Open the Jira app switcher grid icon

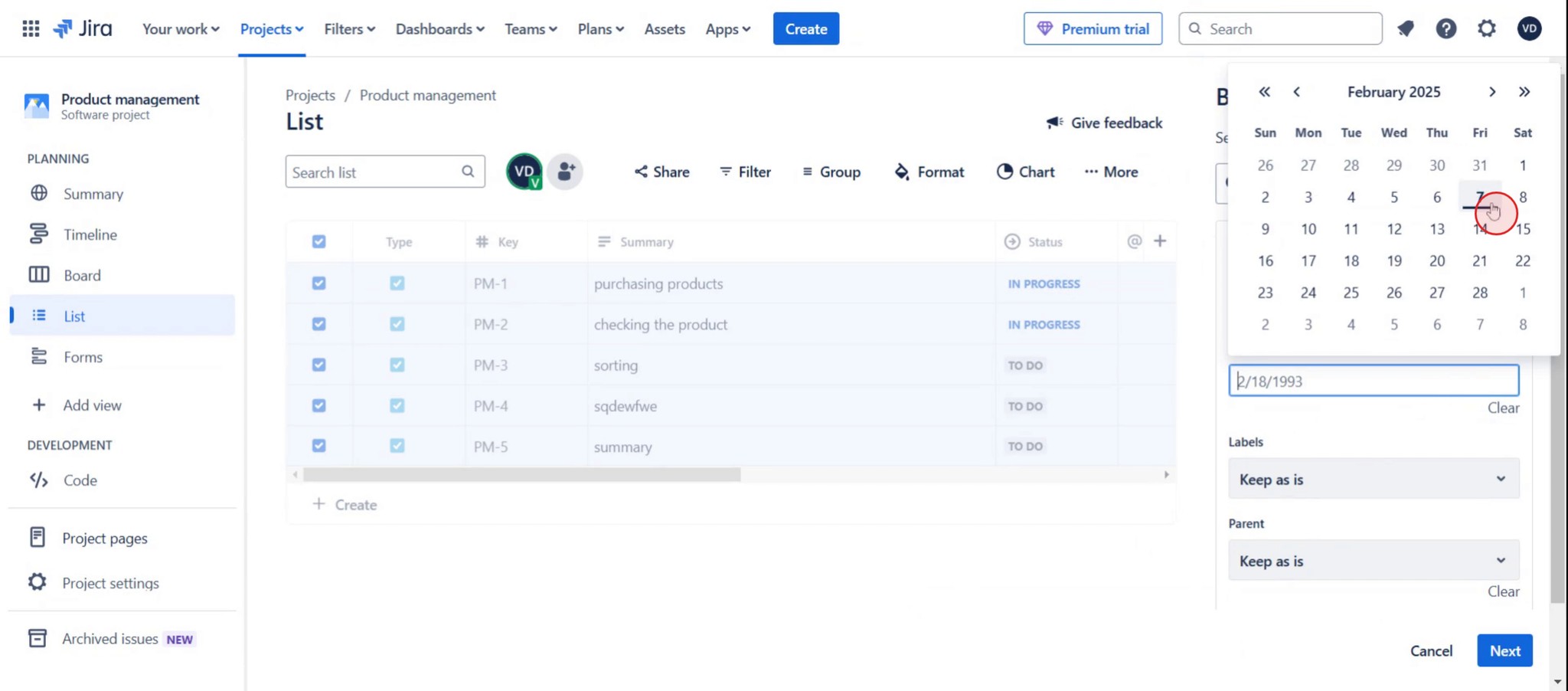tap(31, 28)
